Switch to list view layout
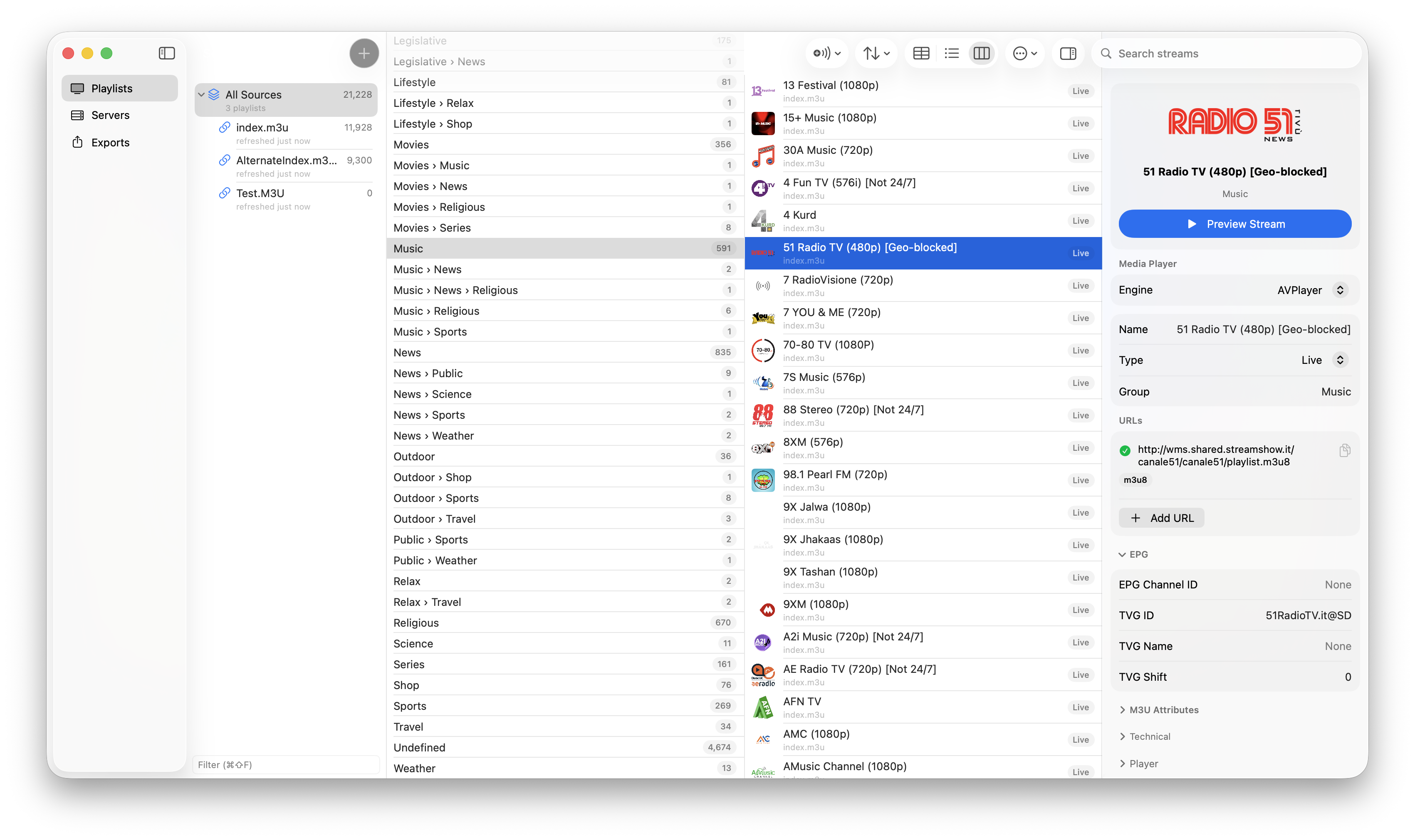This screenshot has width=1415, height=840. pos(952,53)
